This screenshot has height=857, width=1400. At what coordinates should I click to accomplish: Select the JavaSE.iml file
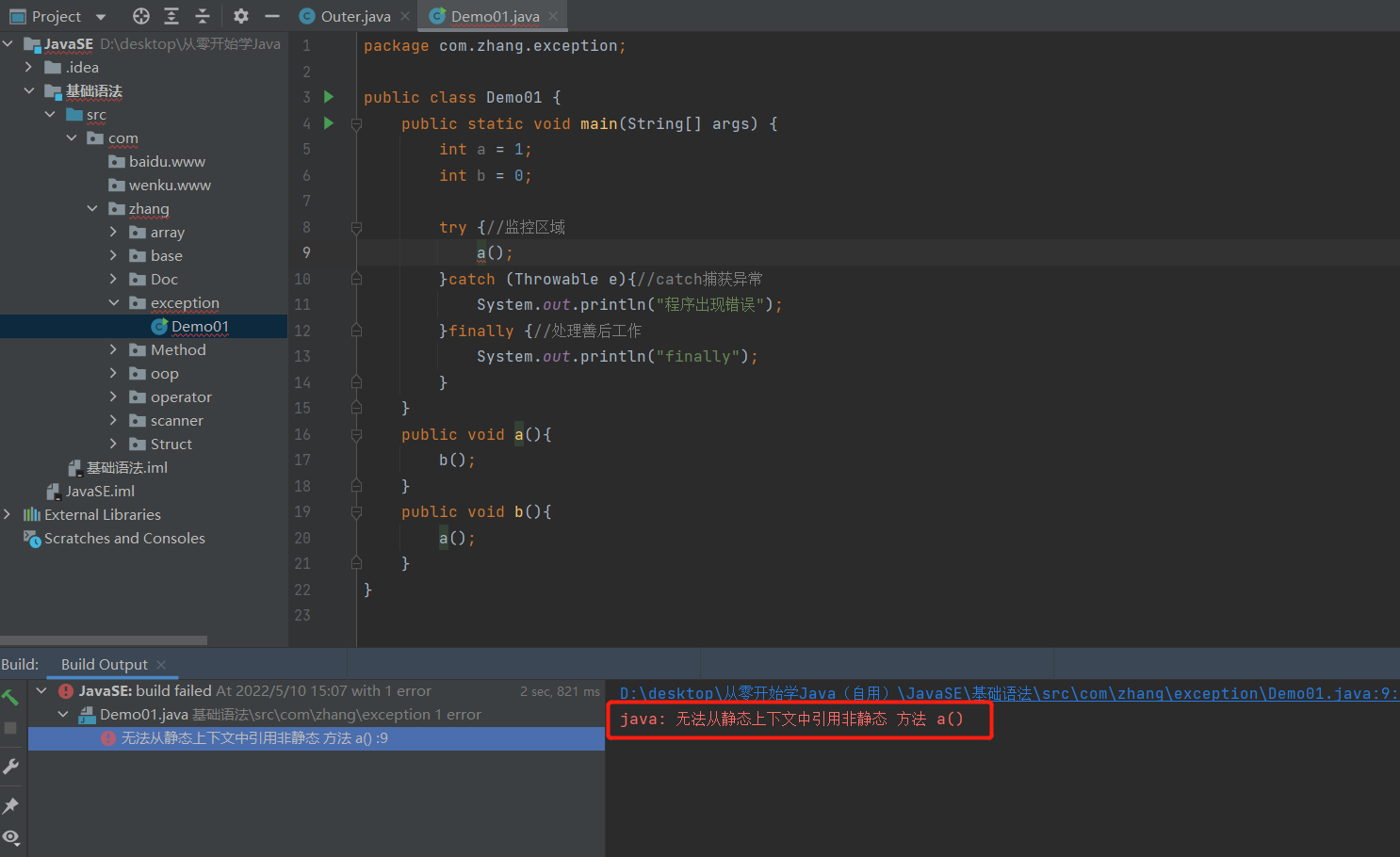[90, 491]
